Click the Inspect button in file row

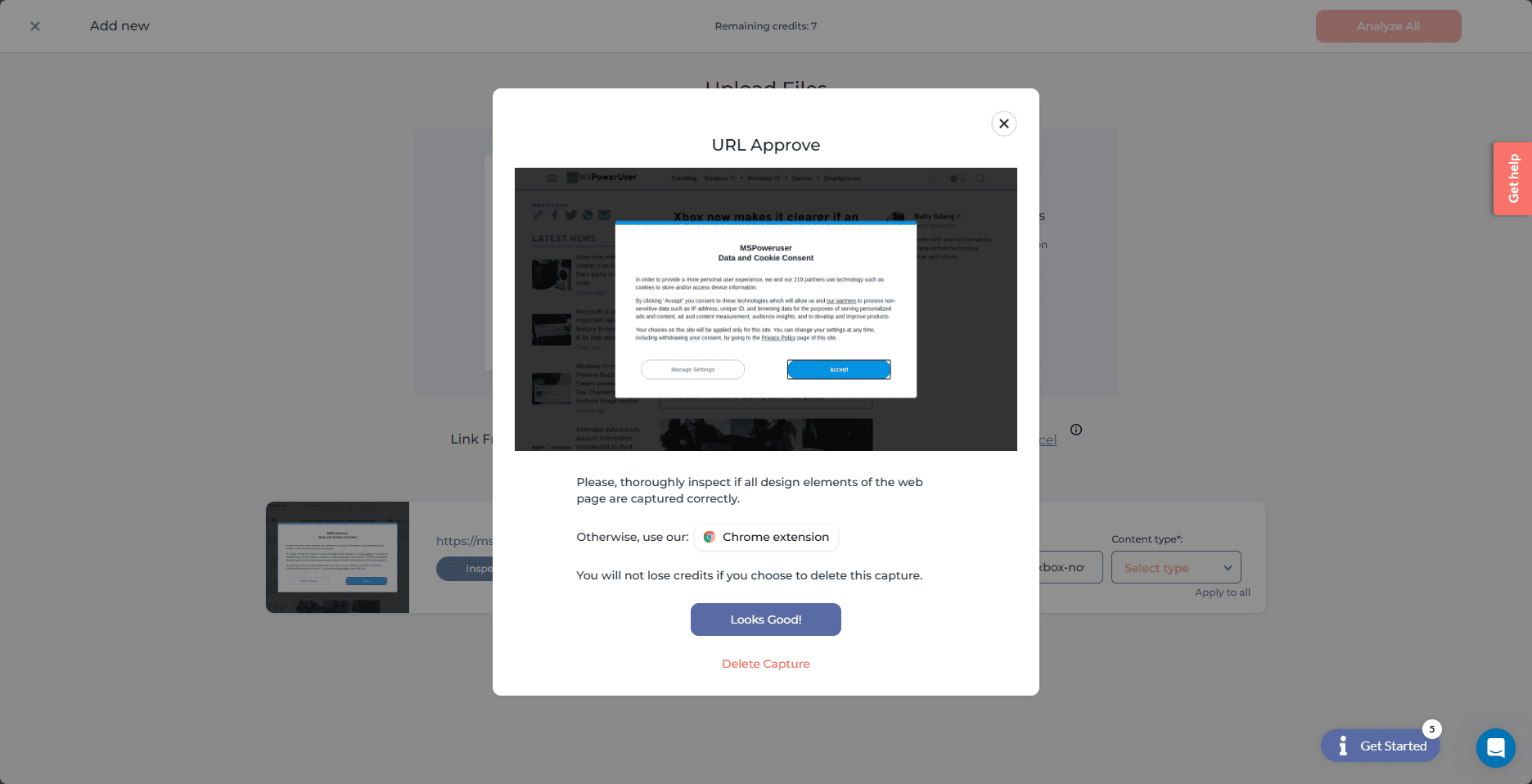[x=465, y=569]
